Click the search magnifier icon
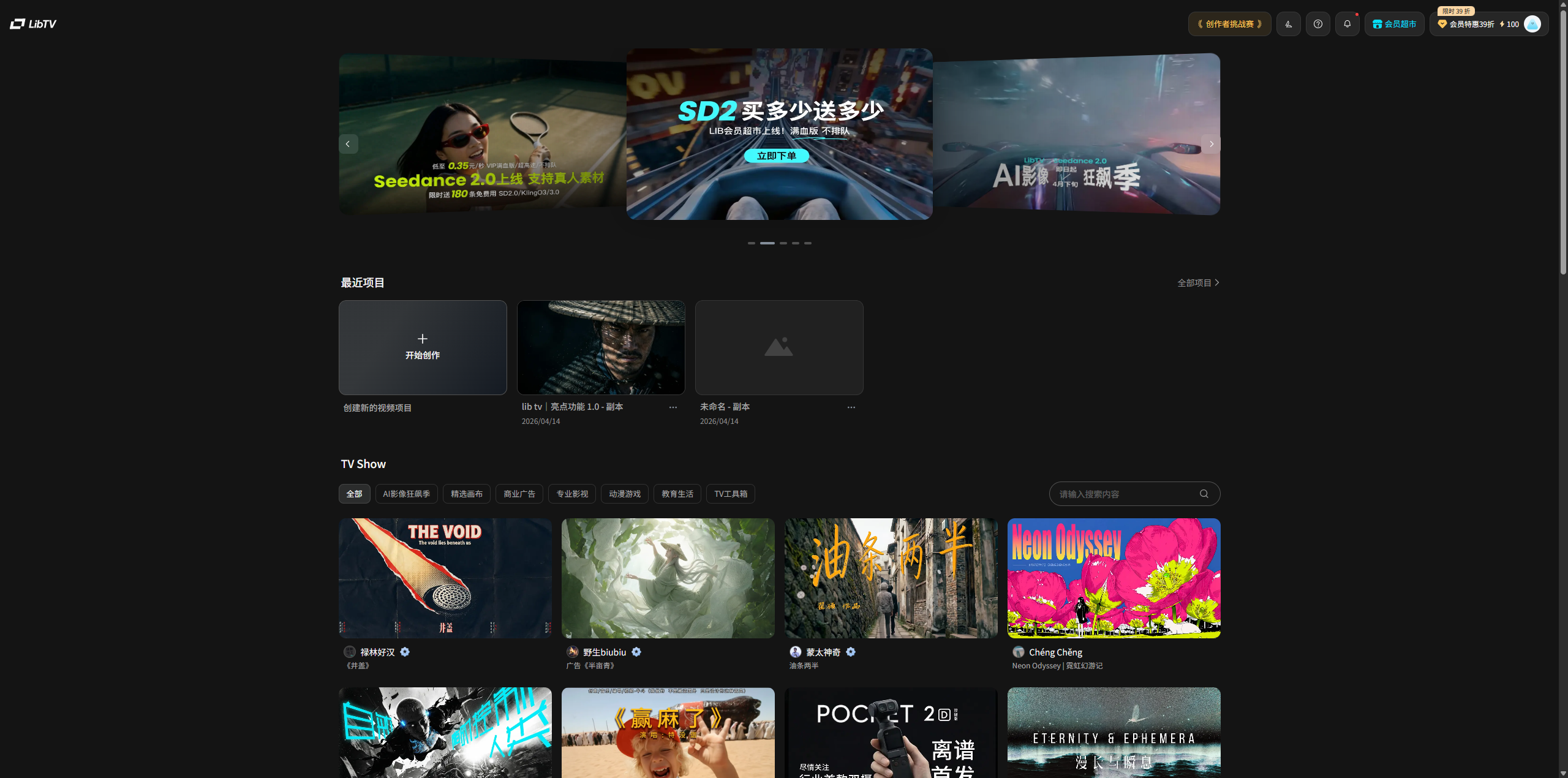 click(1204, 494)
